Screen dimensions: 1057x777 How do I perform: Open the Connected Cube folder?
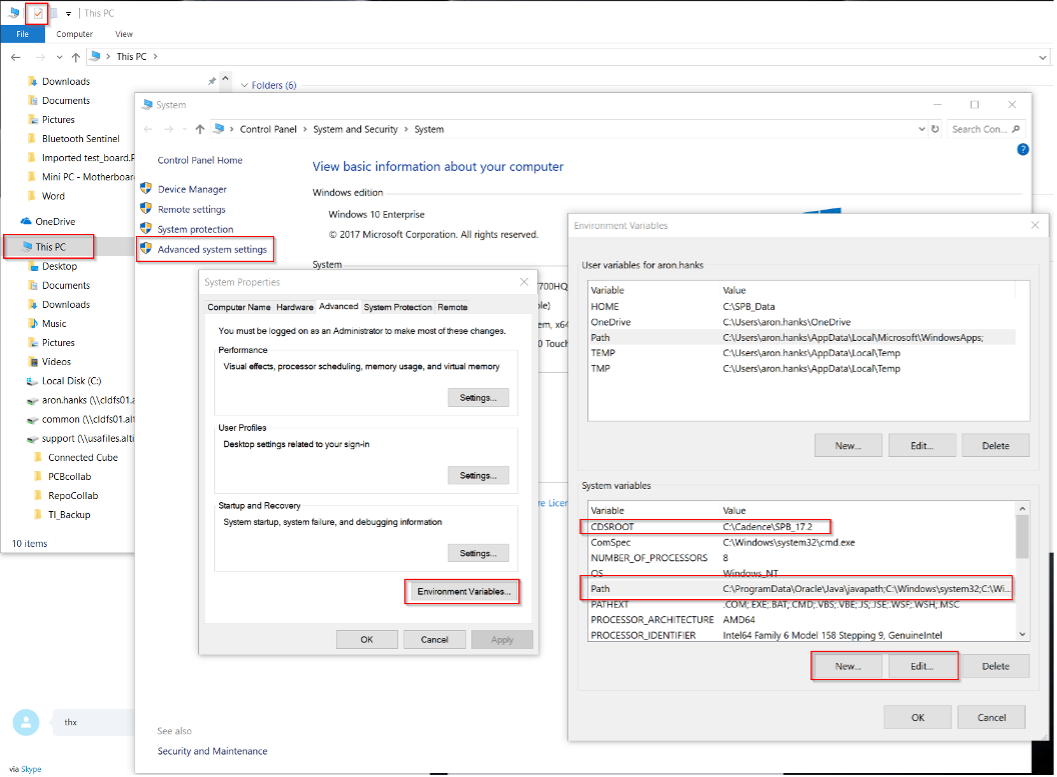pos(82,458)
